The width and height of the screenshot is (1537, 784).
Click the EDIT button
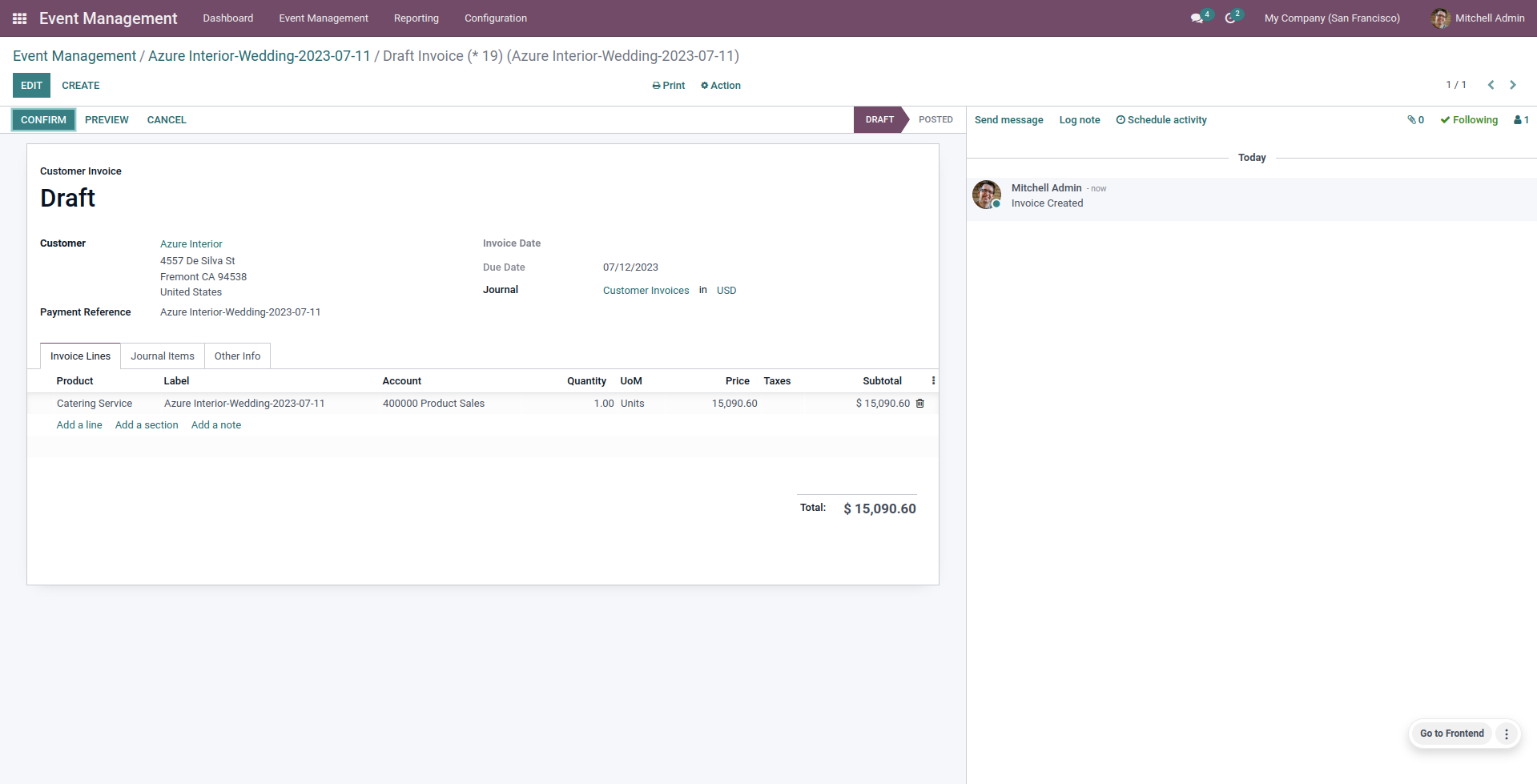click(x=31, y=86)
